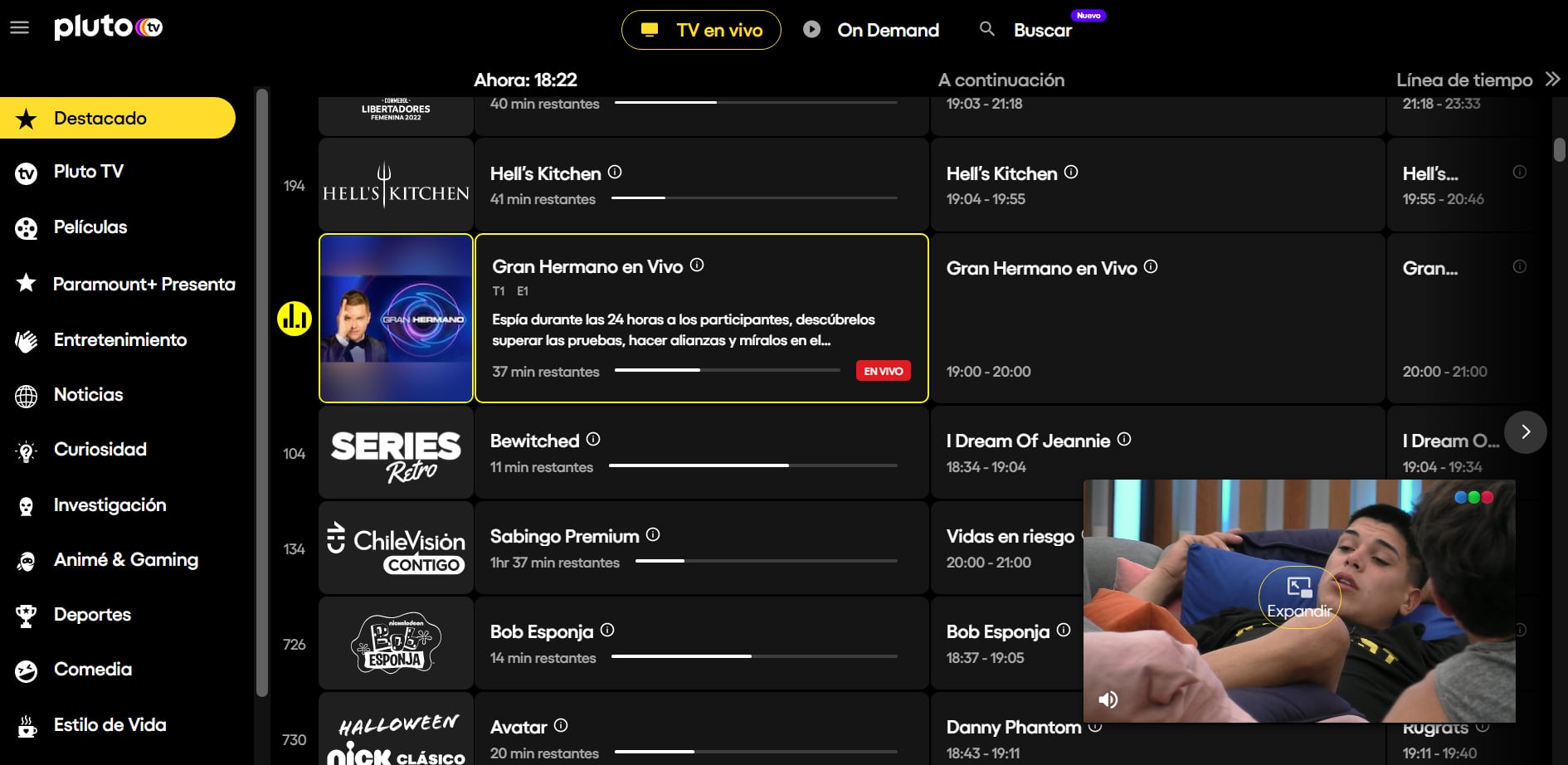Open info for upcoming Hell's Kitchen 19:04
The width and height of the screenshot is (1568, 765).
(x=1071, y=172)
